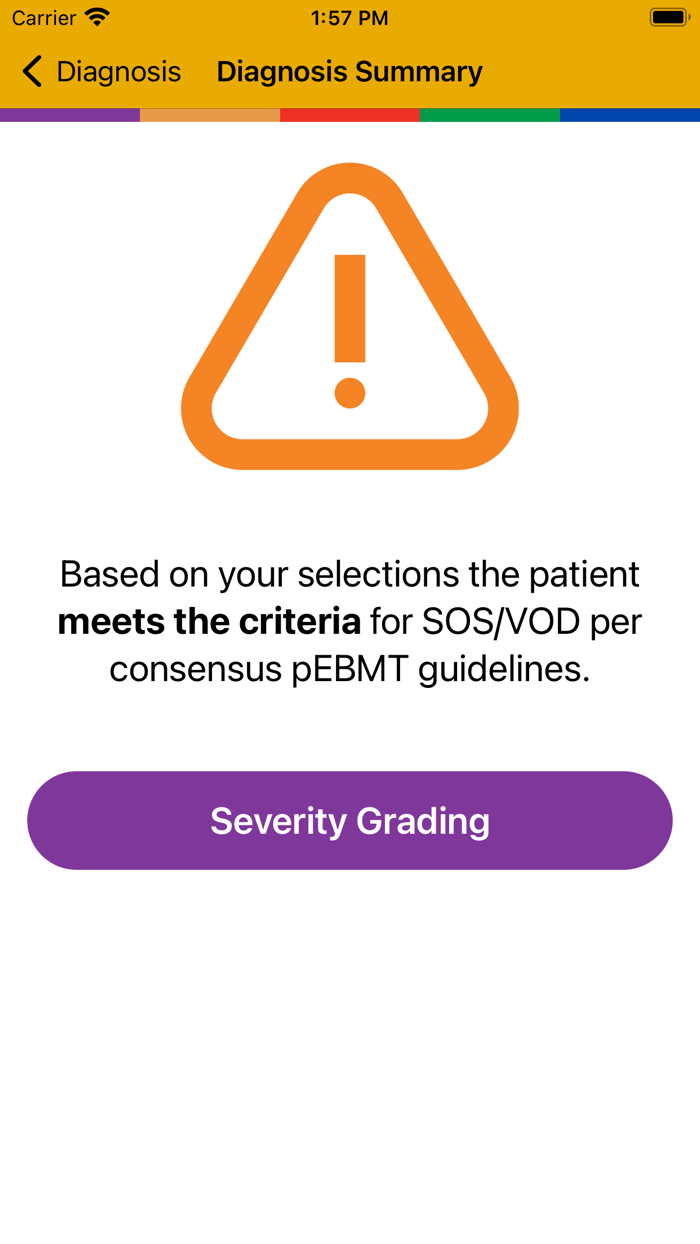
Task: Click the SOS/VOD guidelines message text
Action: click(x=350, y=620)
